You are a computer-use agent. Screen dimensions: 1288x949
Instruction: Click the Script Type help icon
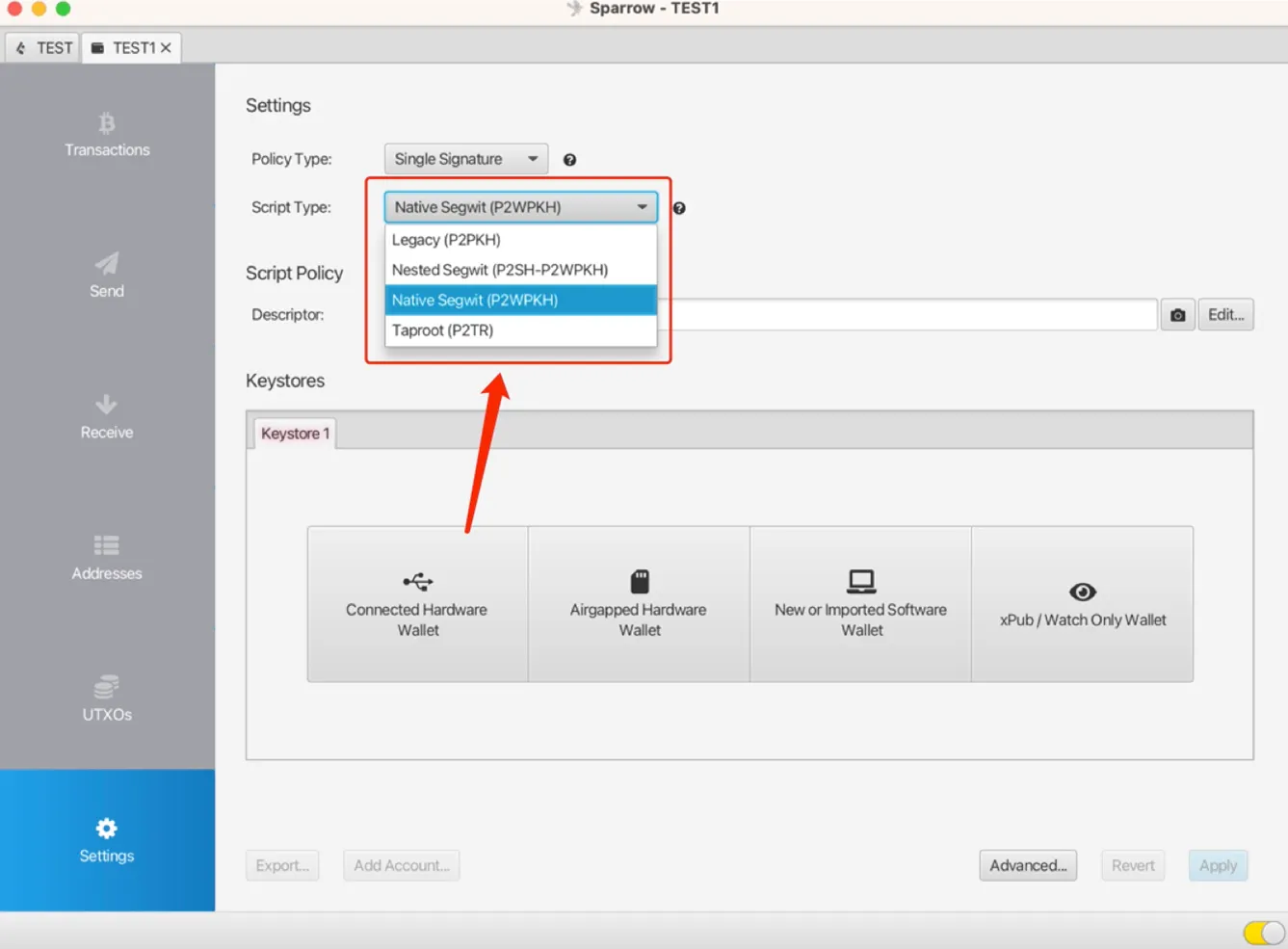[679, 208]
